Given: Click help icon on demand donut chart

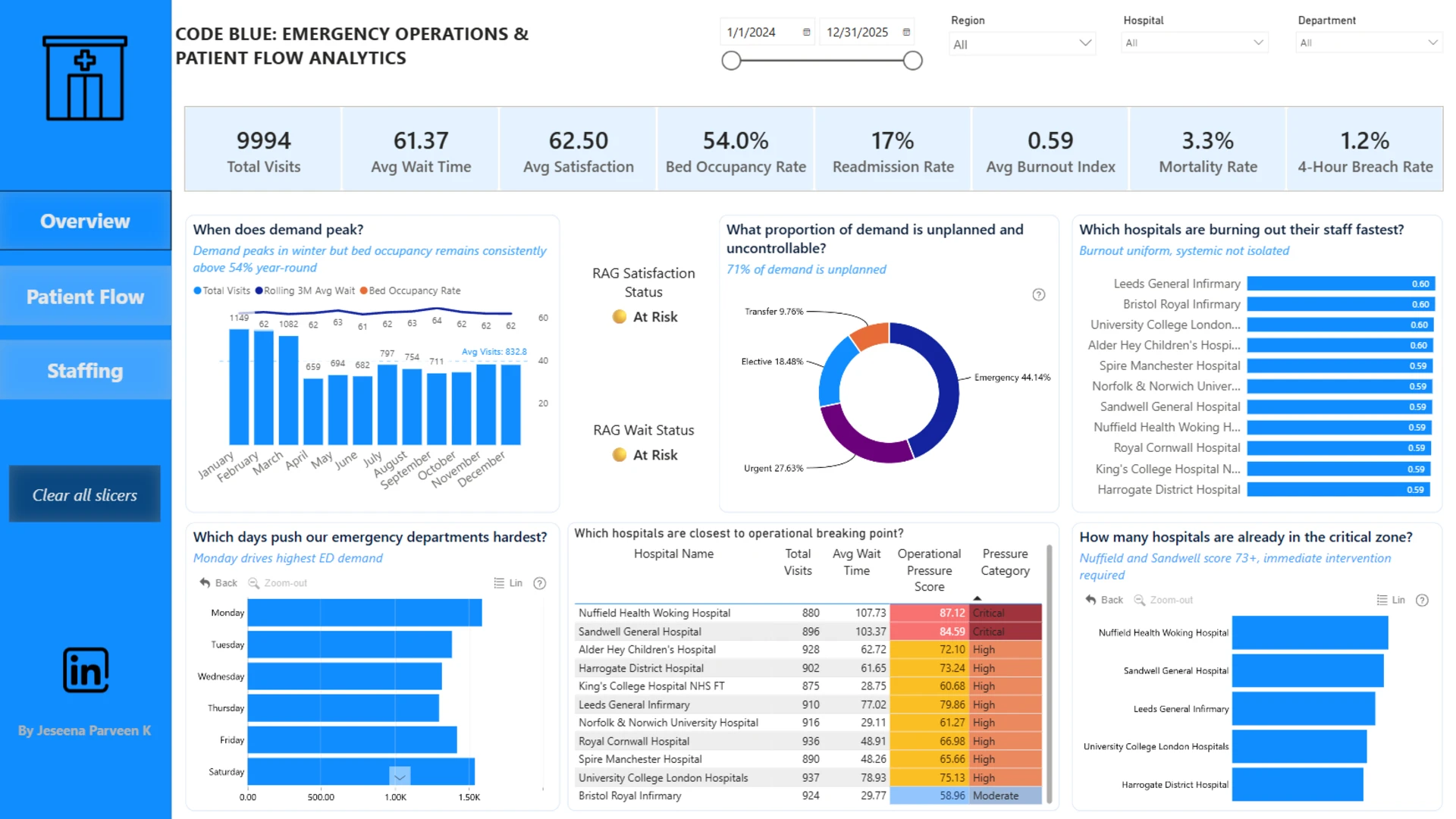Looking at the screenshot, I should click(1039, 295).
